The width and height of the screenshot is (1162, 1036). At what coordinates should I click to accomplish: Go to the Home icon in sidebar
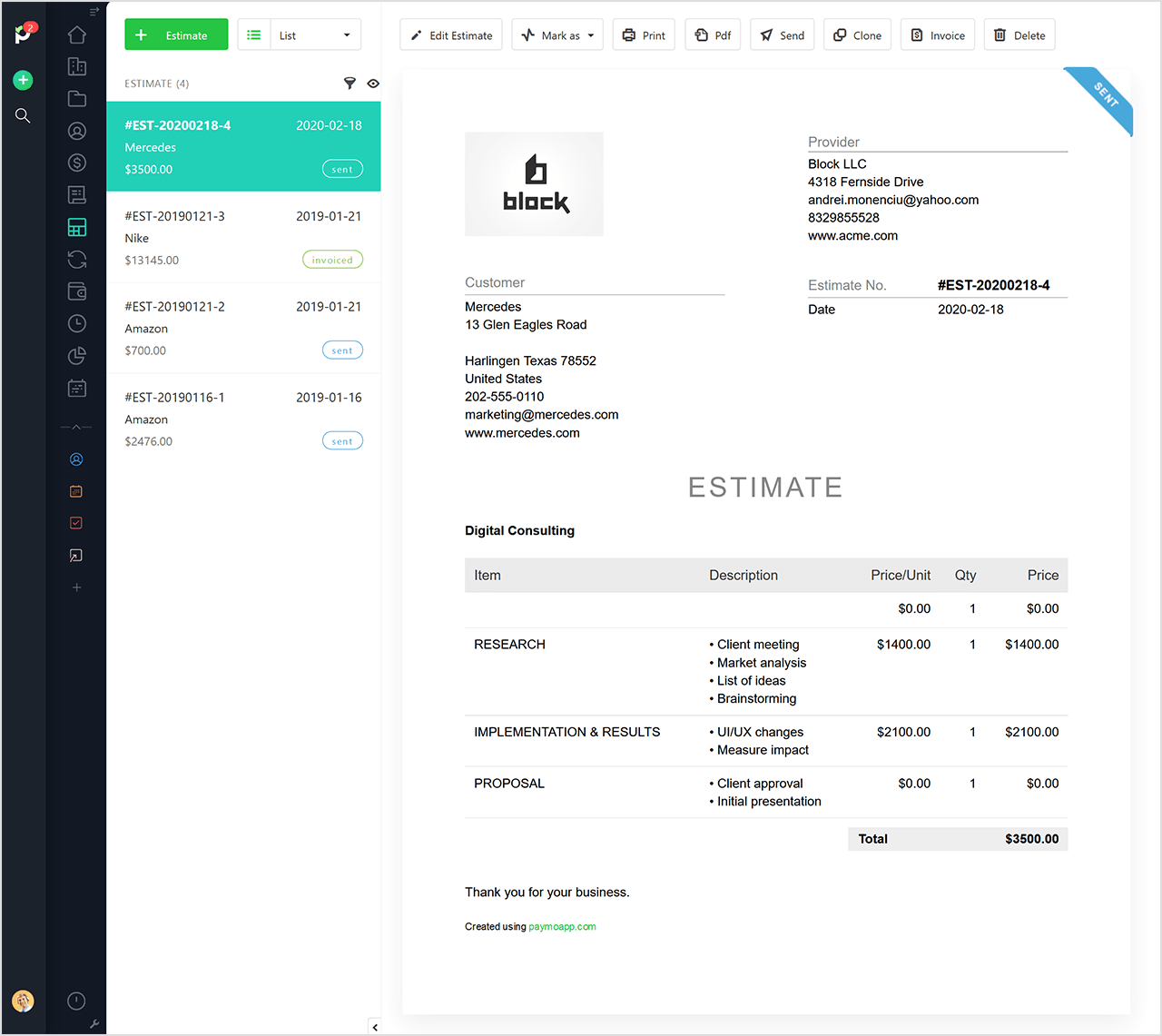pyautogui.click(x=77, y=35)
